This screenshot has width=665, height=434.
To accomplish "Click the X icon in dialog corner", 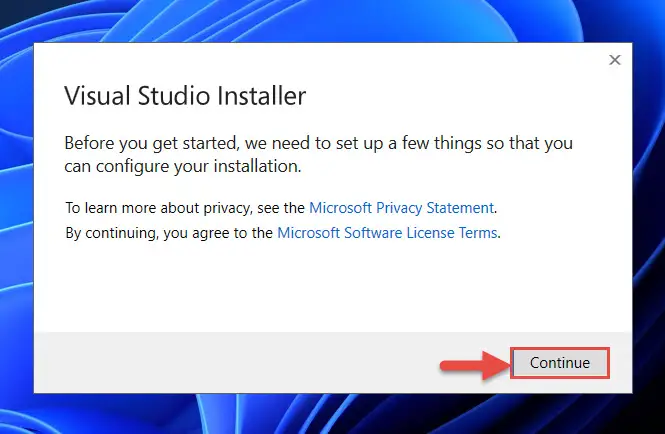I will (x=615, y=60).
